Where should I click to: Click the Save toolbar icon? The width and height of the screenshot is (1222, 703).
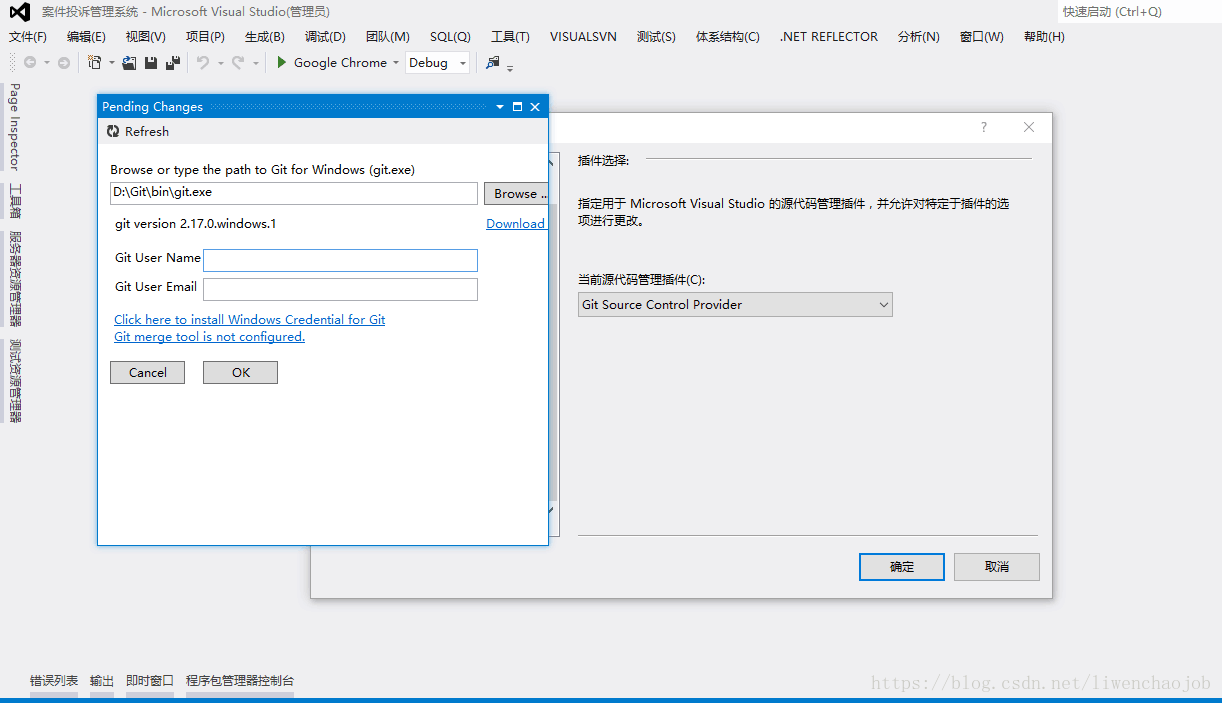(151, 63)
